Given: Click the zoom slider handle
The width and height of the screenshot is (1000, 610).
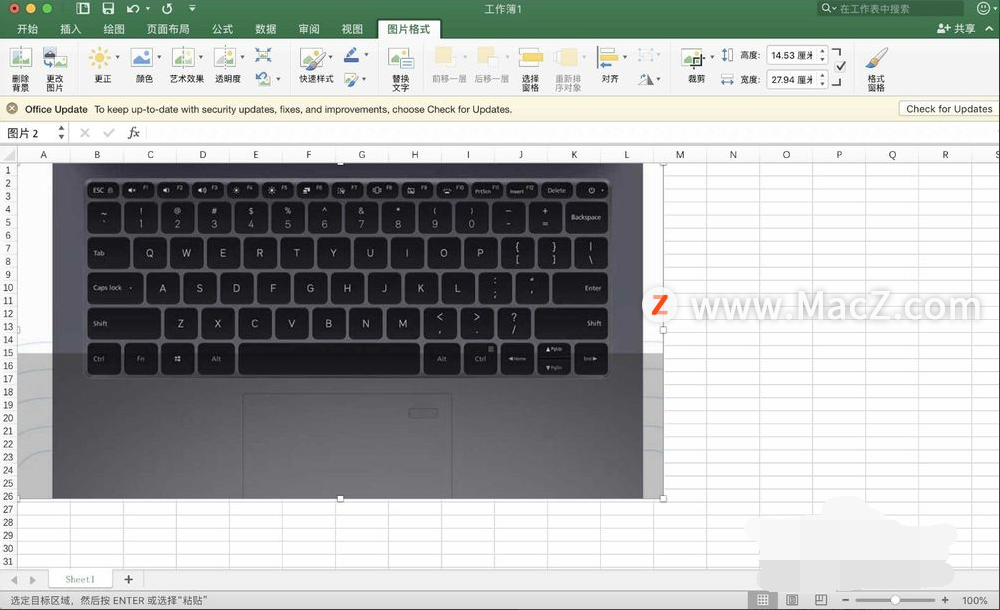Looking at the screenshot, I should tap(895, 600).
